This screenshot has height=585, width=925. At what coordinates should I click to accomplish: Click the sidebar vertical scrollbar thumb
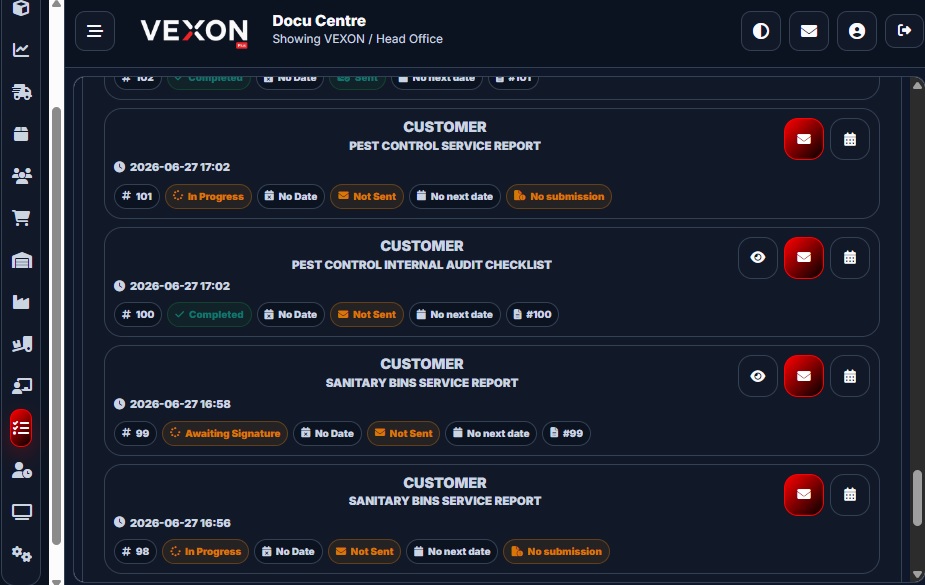pyautogui.click(x=56, y=326)
